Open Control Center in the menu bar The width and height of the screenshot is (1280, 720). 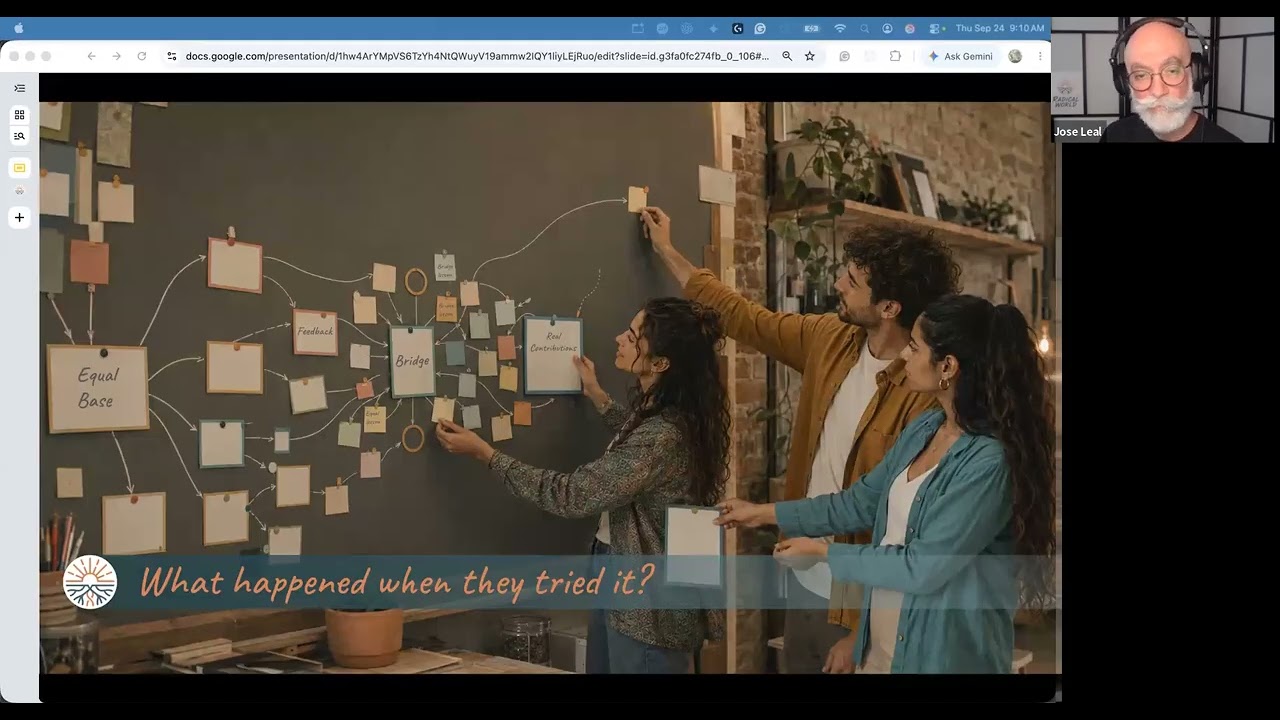(935, 28)
